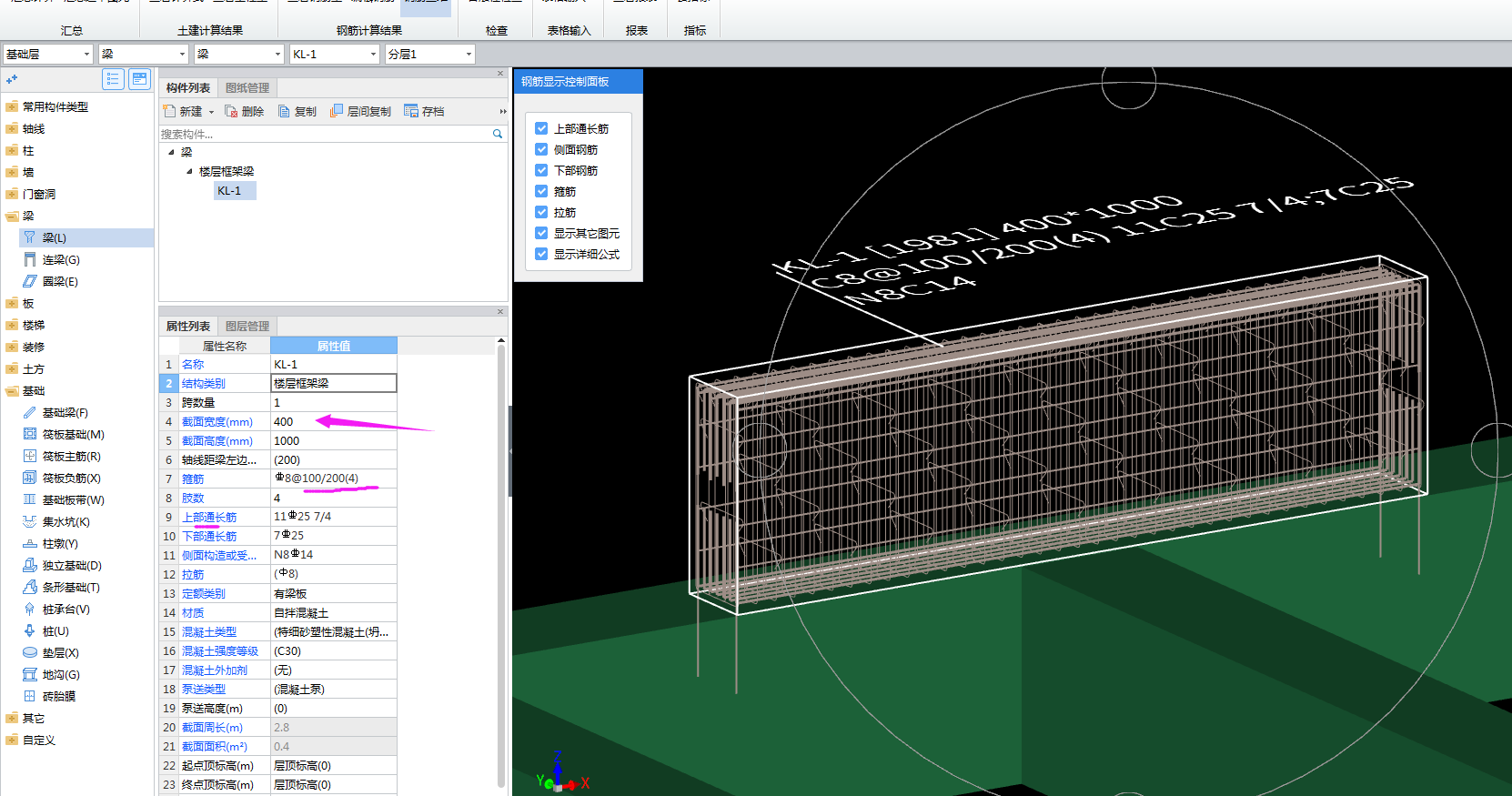Expand the 新建 dropdown arrow

211,112
